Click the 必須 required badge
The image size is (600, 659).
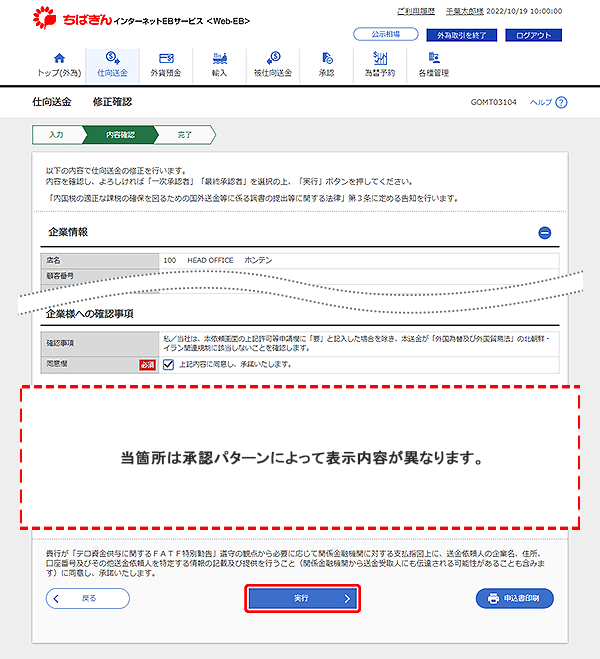coord(147,365)
